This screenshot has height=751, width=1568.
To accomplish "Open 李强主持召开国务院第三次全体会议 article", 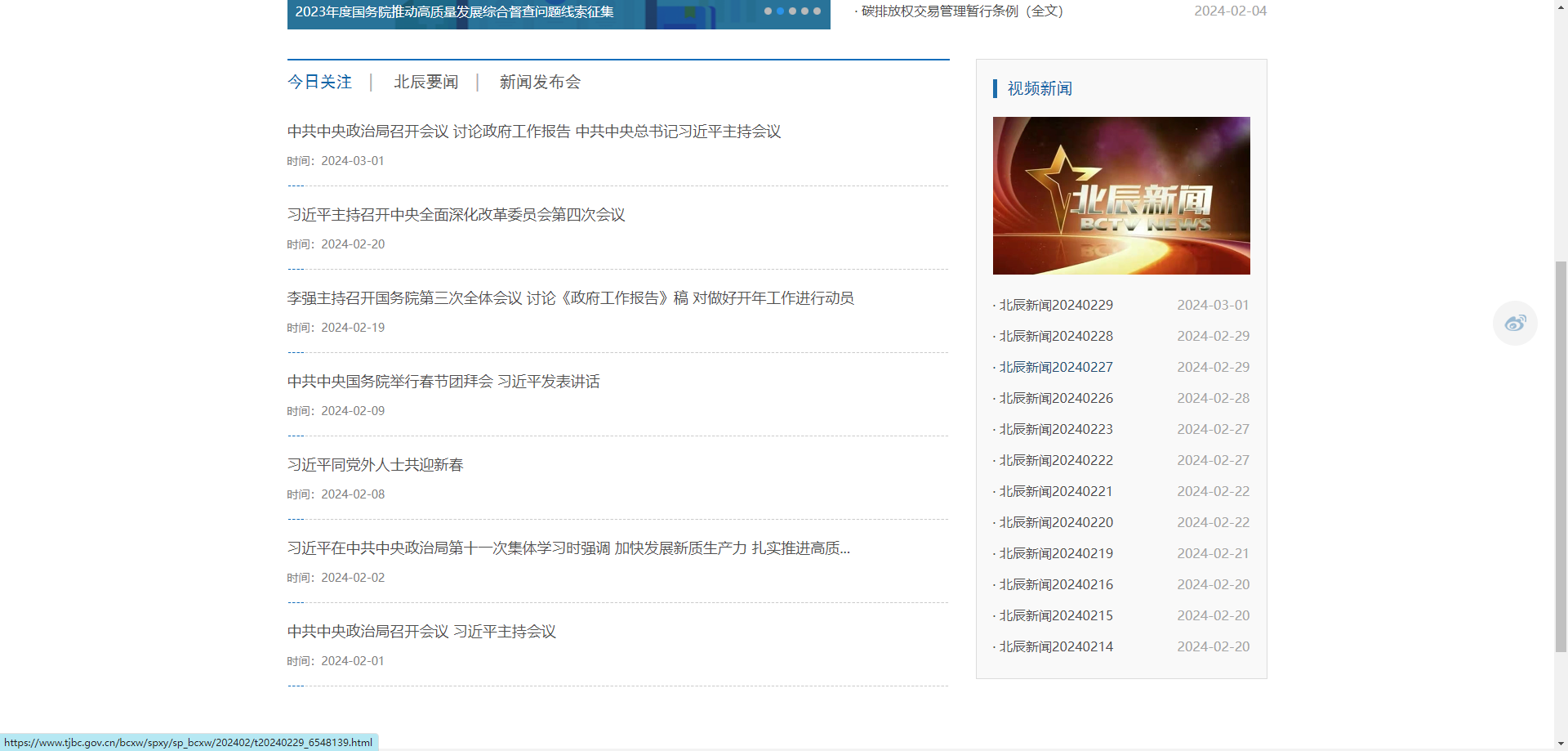I will (x=570, y=298).
